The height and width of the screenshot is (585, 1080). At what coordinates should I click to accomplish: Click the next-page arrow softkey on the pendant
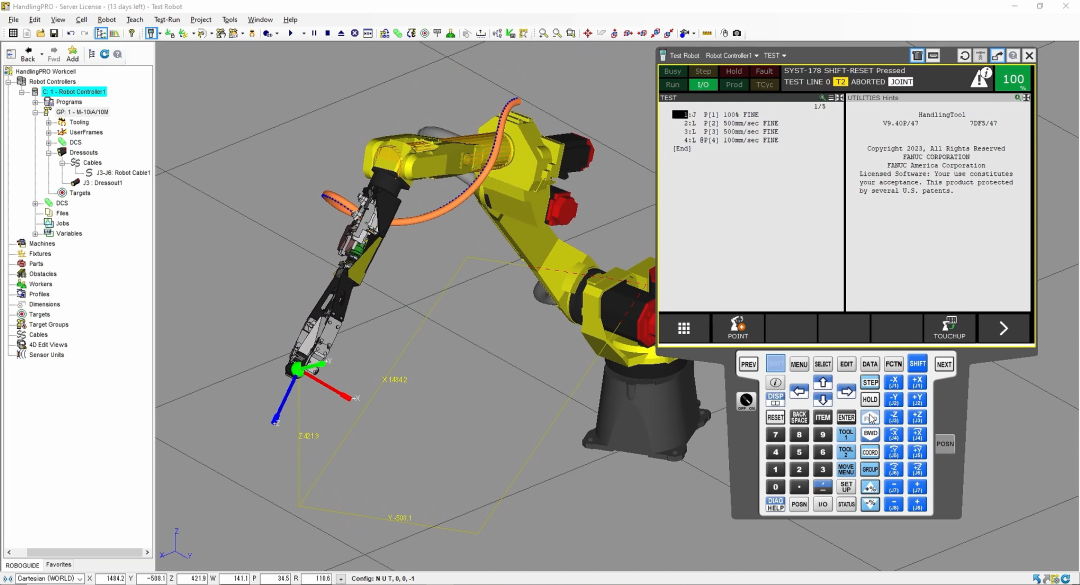pyautogui.click(x=1004, y=328)
